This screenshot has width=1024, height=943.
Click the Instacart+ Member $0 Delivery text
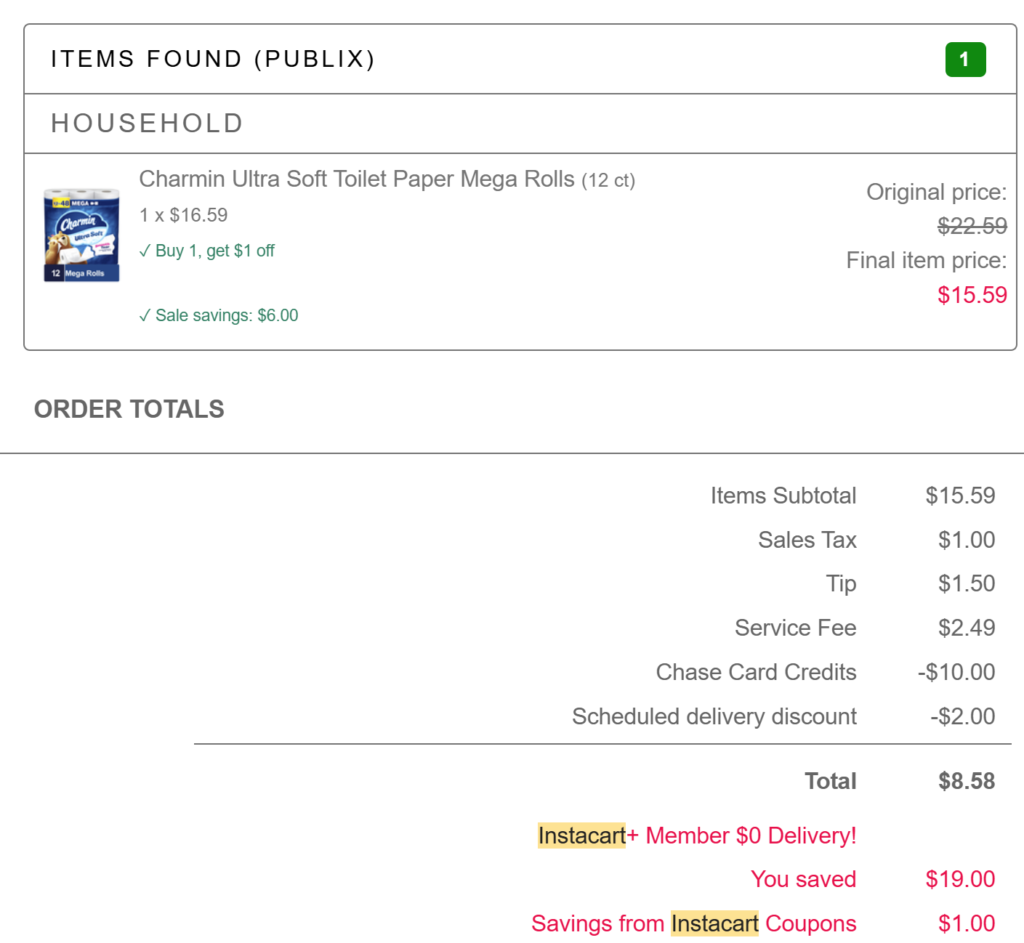pyautogui.click(x=697, y=835)
